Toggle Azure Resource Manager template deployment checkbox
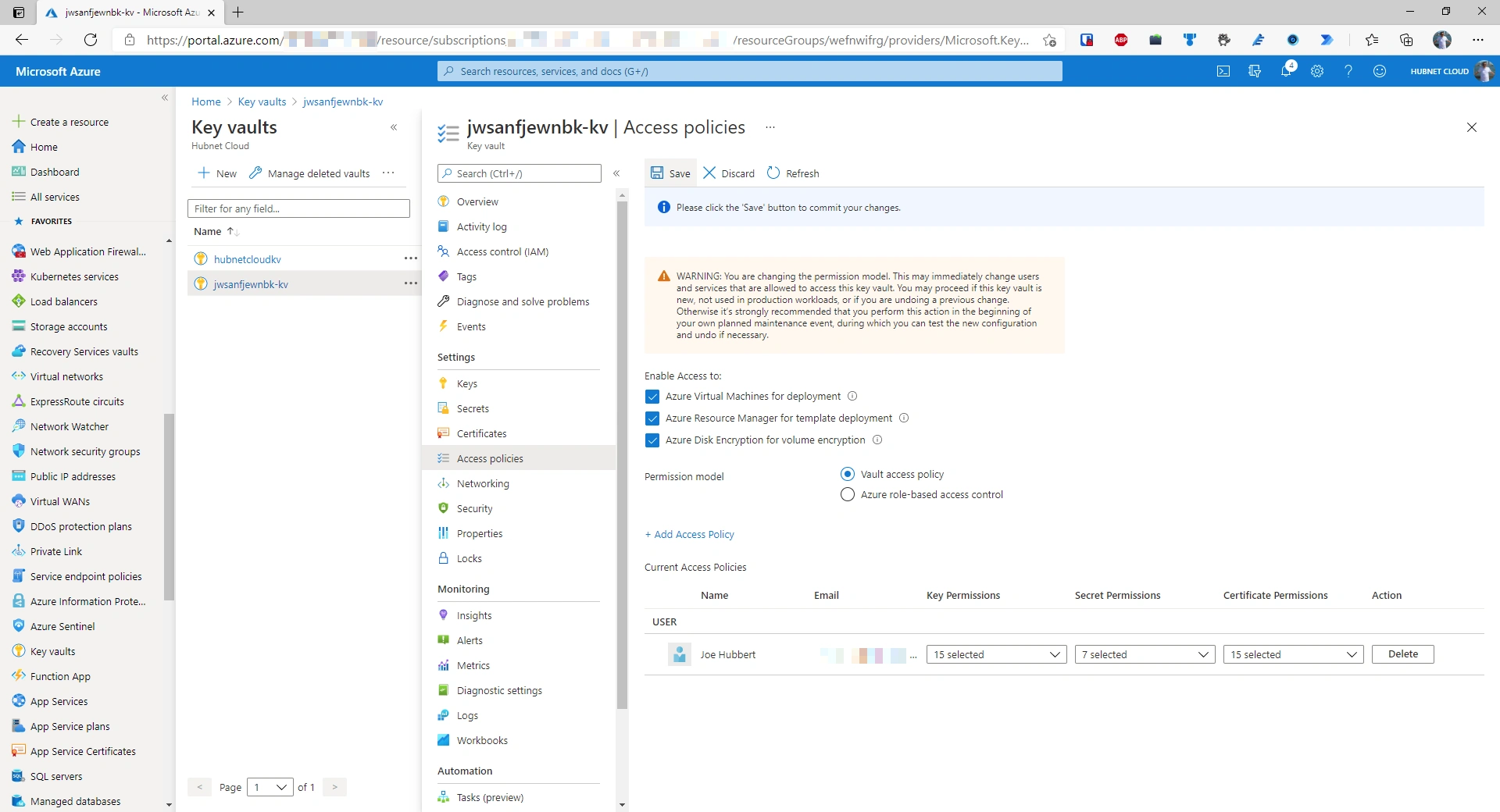 pos(652,418)
